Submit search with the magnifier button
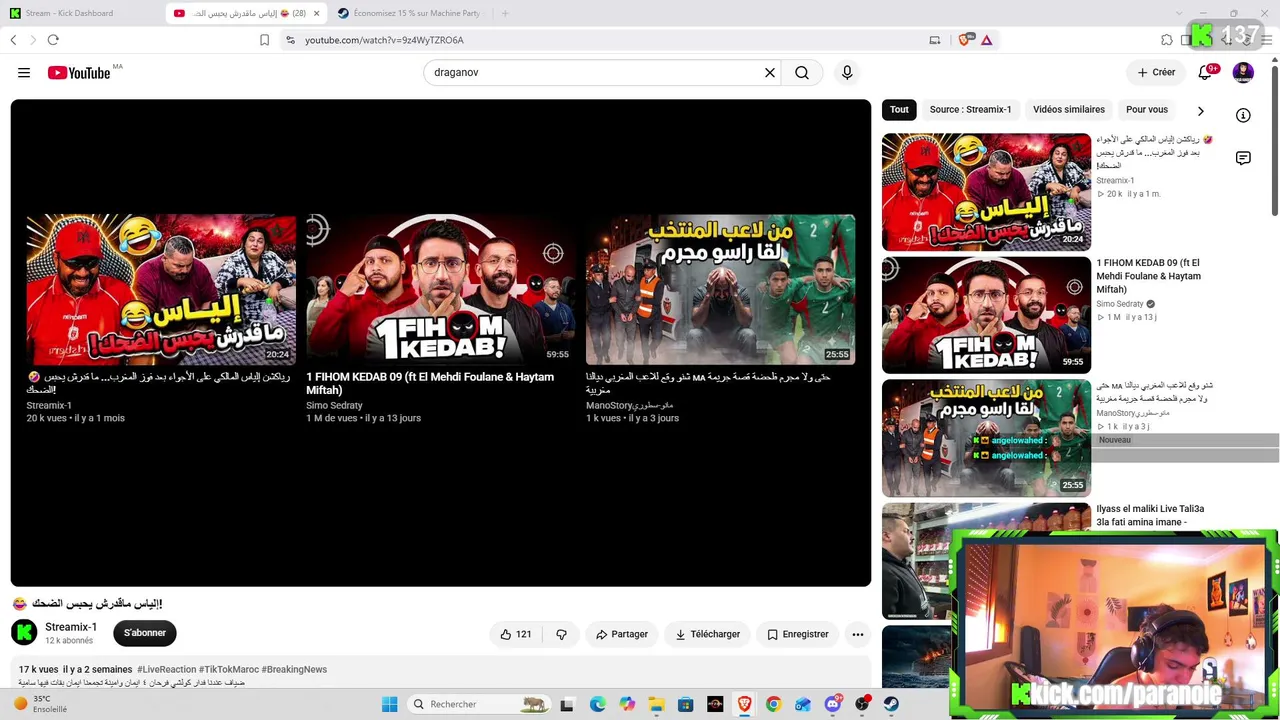 802,73
